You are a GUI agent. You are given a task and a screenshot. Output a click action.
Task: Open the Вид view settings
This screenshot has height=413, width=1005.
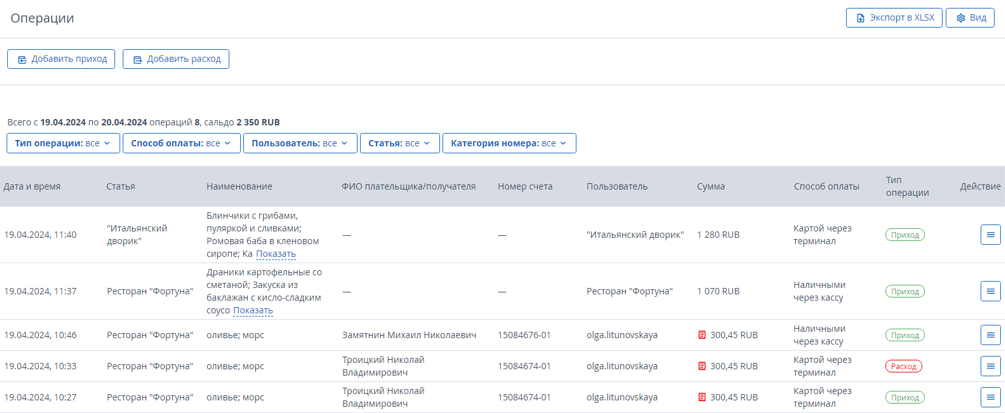point(970,18)
